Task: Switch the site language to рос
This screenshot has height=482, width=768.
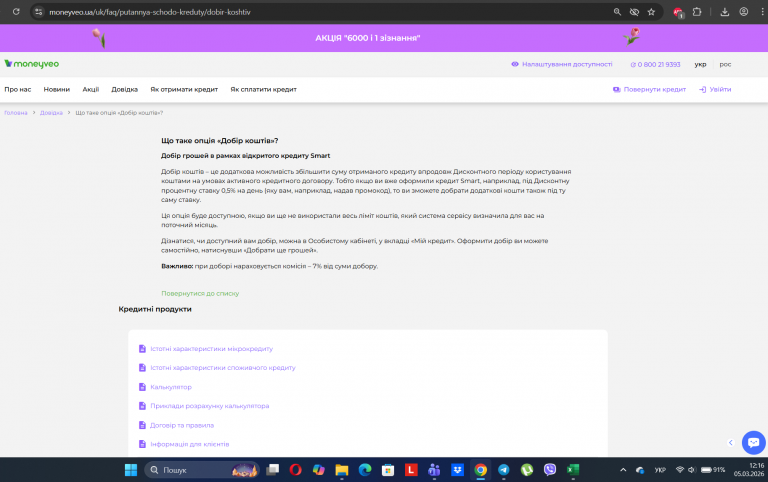Action: (x=725, y=64)
